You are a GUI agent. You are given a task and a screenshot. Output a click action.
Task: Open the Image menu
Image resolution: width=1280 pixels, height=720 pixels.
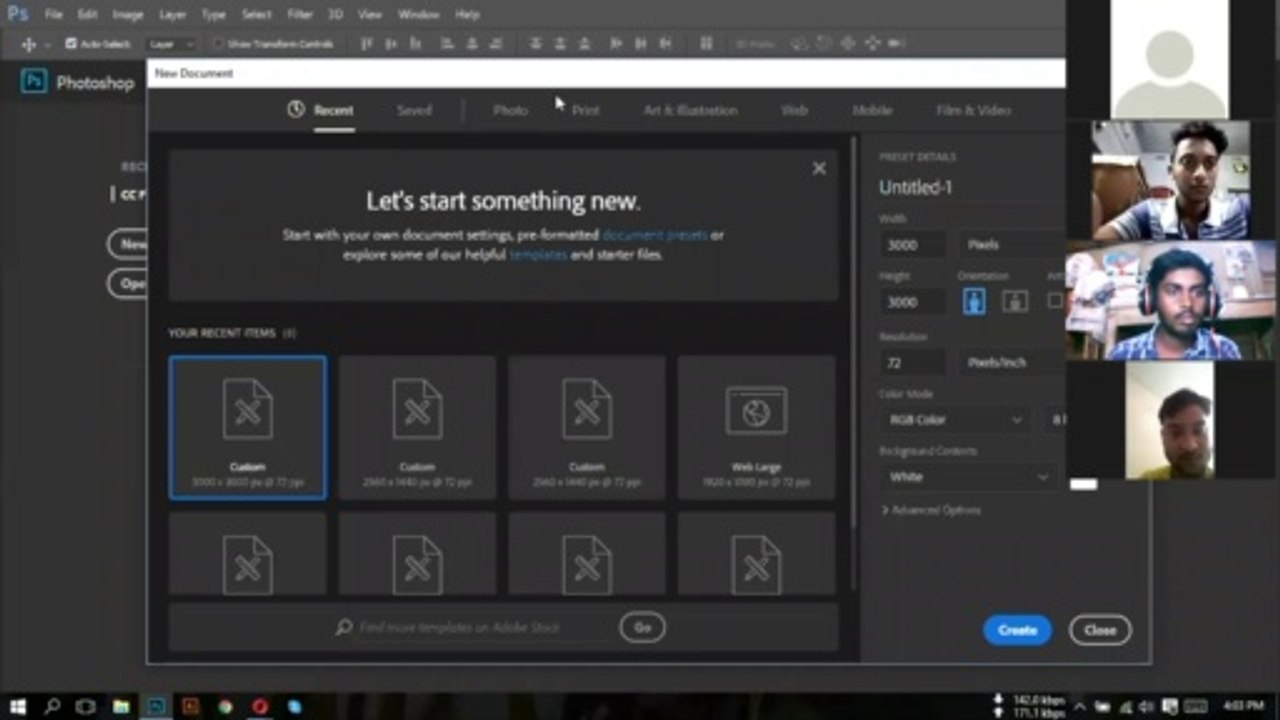click(x=128, y=15)
